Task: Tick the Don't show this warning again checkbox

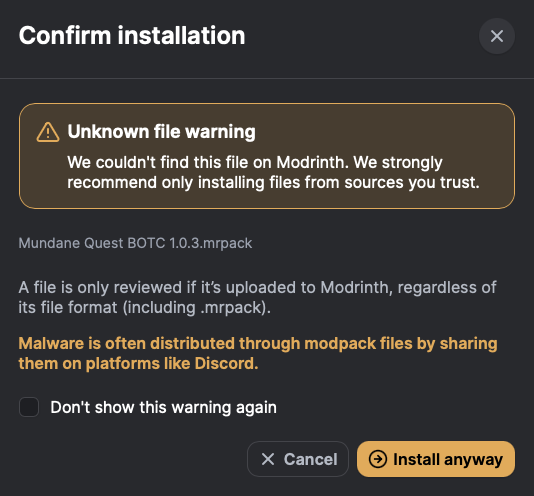Action: [x=29, y=407]
